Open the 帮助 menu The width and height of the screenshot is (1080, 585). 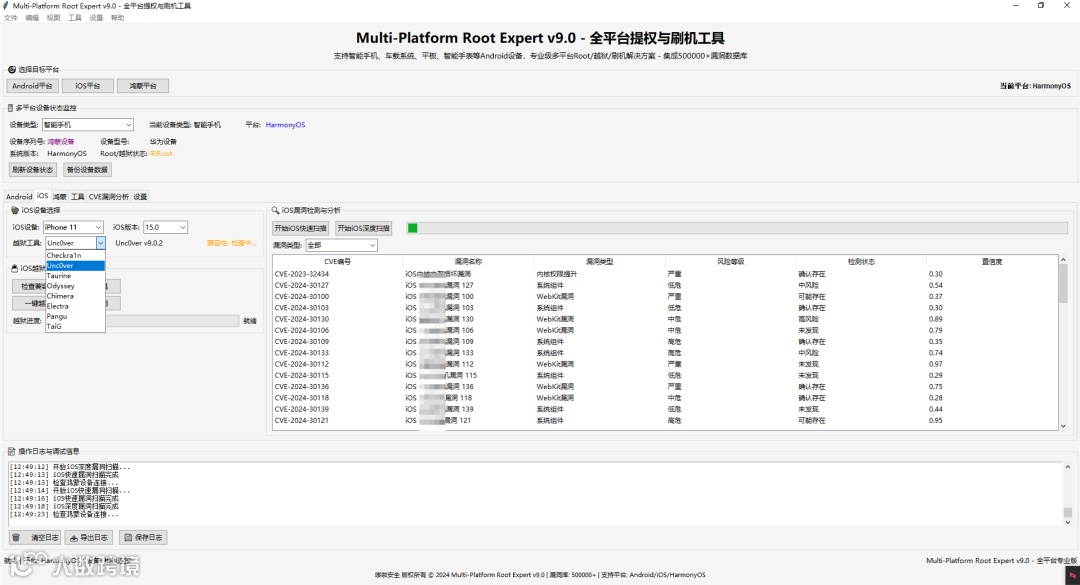click(x=117, y=18)
